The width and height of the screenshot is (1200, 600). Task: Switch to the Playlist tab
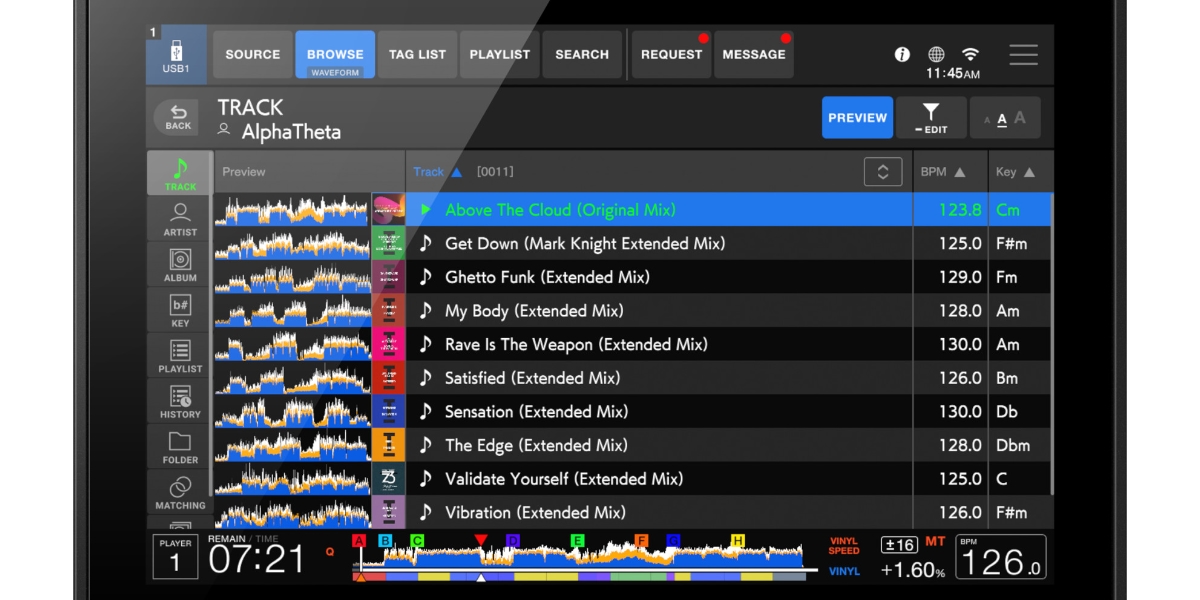coord(500,55)
